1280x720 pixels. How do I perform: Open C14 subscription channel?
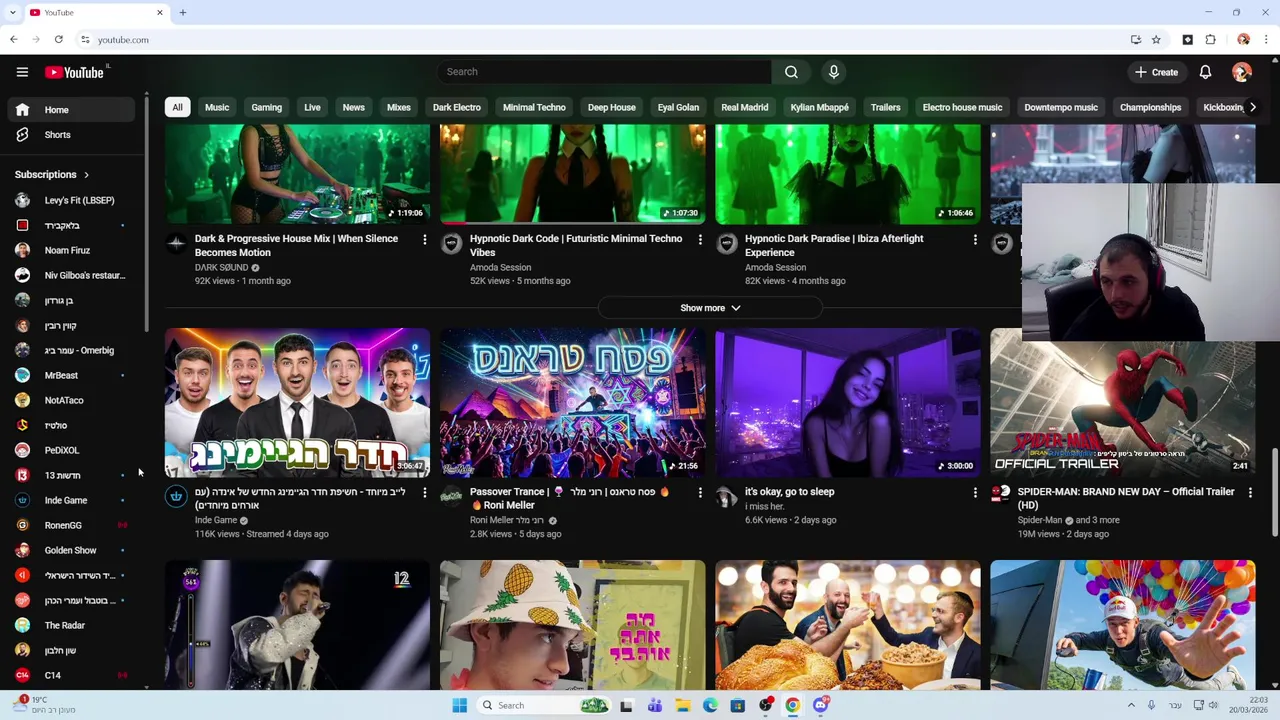click(x=70, y=675)
